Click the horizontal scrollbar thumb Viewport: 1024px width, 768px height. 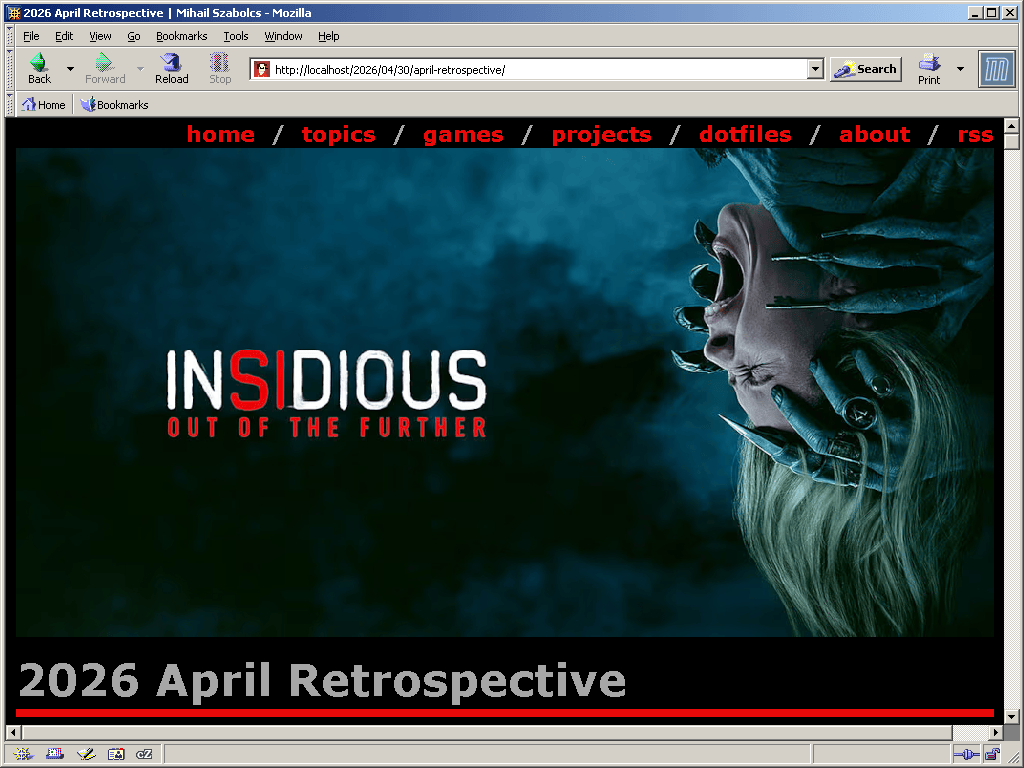487,732
